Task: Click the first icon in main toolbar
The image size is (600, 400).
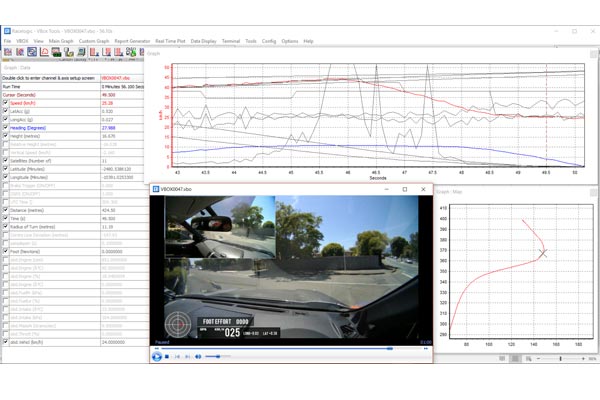Action: [x=6, y=51]
